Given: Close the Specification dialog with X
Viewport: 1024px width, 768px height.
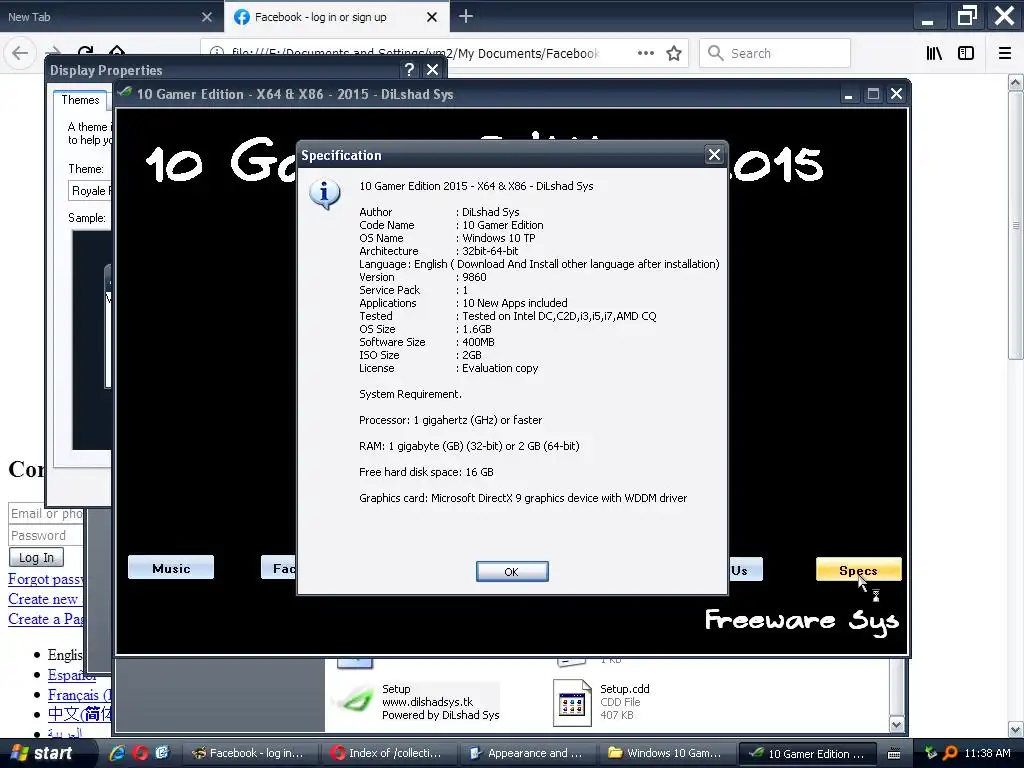Looking at the screenshot, I should (714, 155).
